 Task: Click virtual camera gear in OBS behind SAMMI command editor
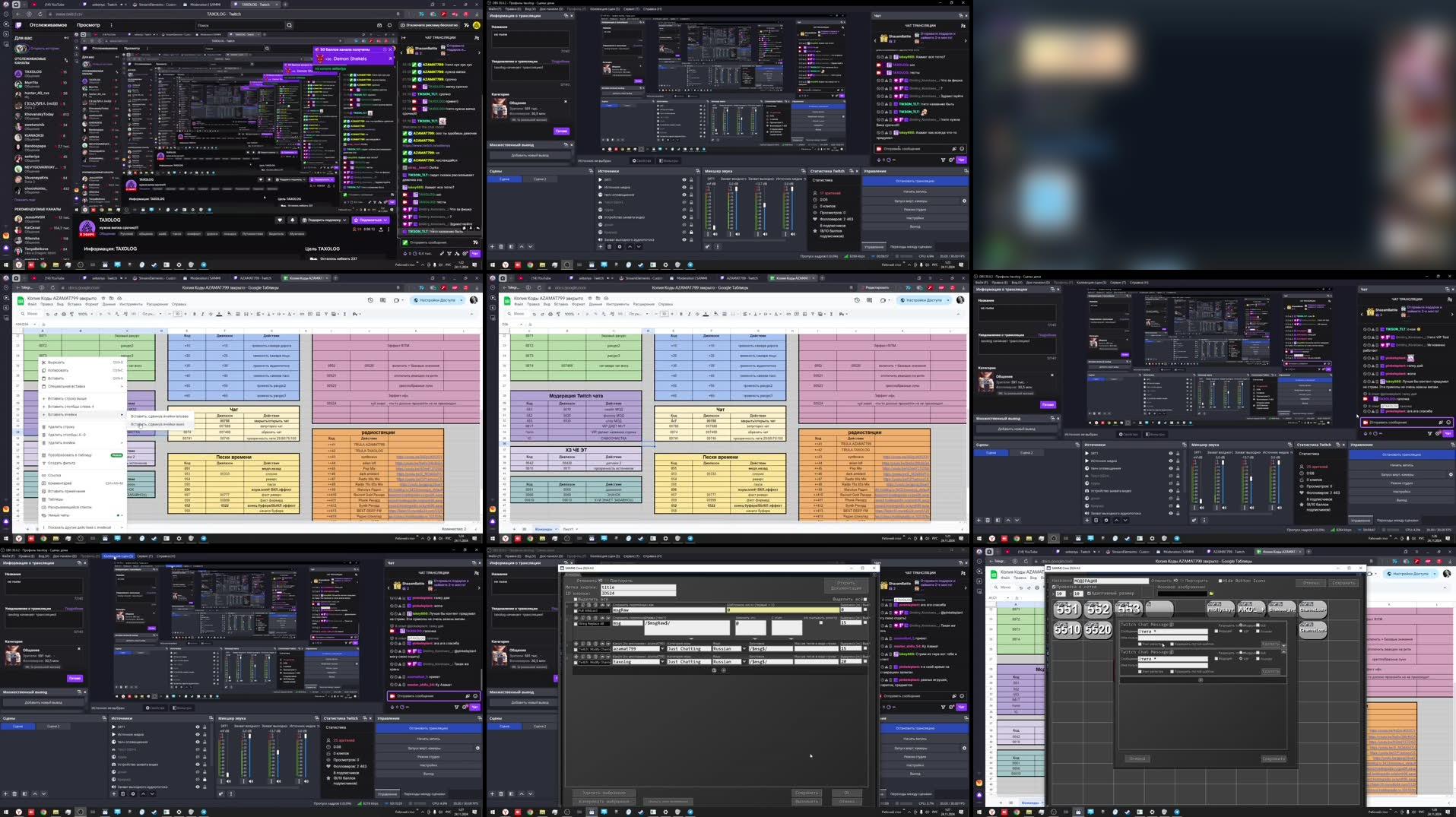pyautogui.click(x=964, y=748)
